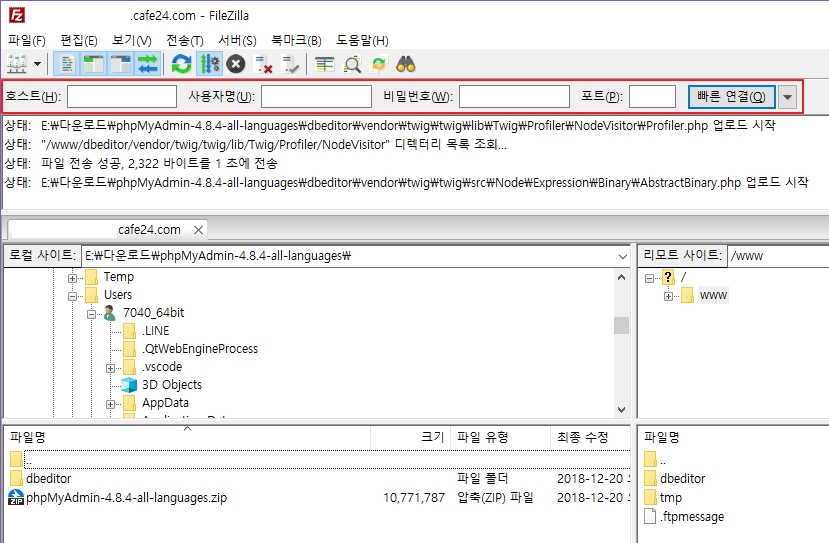This screenshot has height=543, width=829.
Task: Open the 파일(F) menu
Action: 26,40
